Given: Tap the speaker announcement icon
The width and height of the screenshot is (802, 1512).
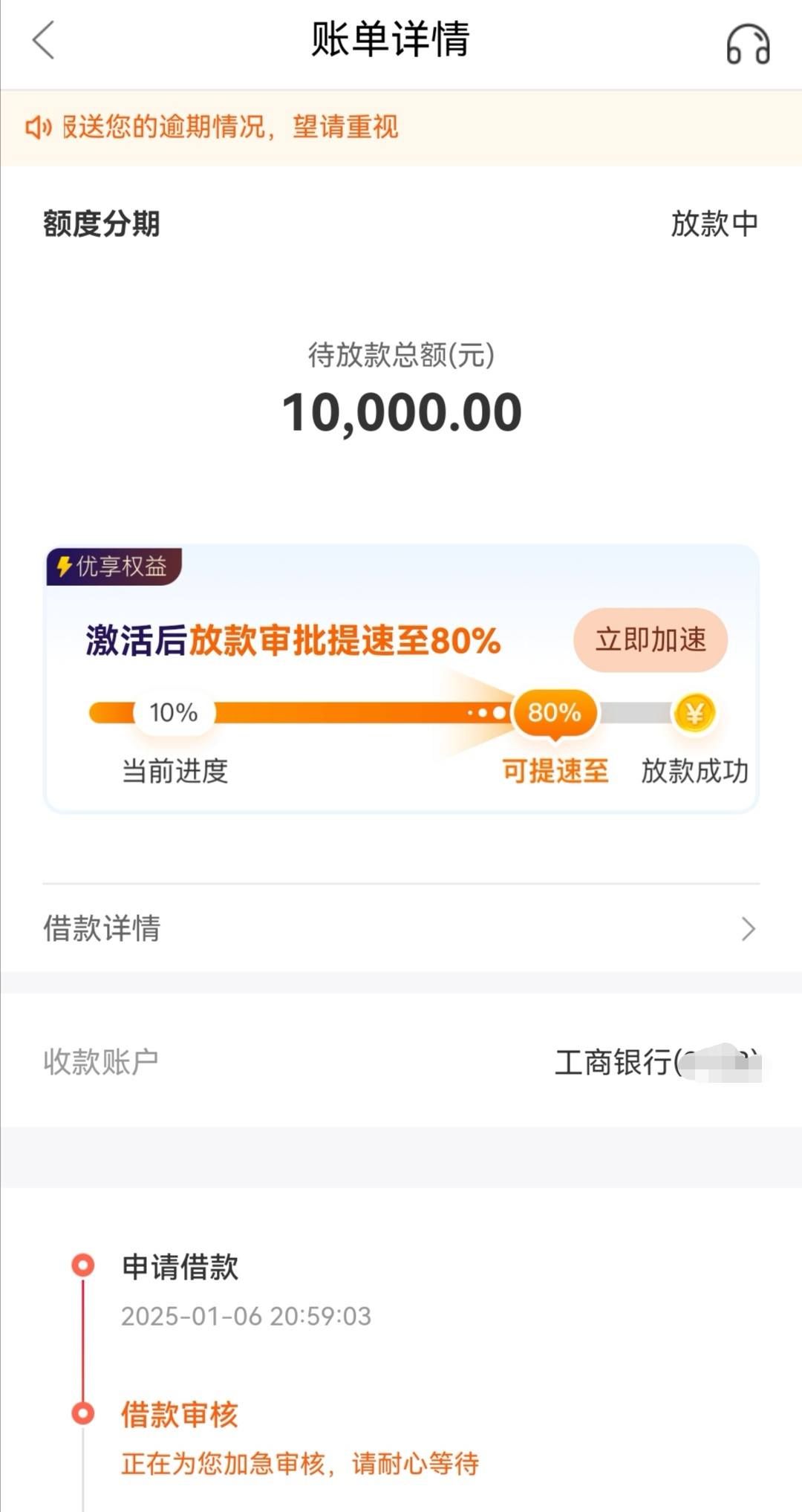Looking at the screenshot, I should [x=38, y=128].
